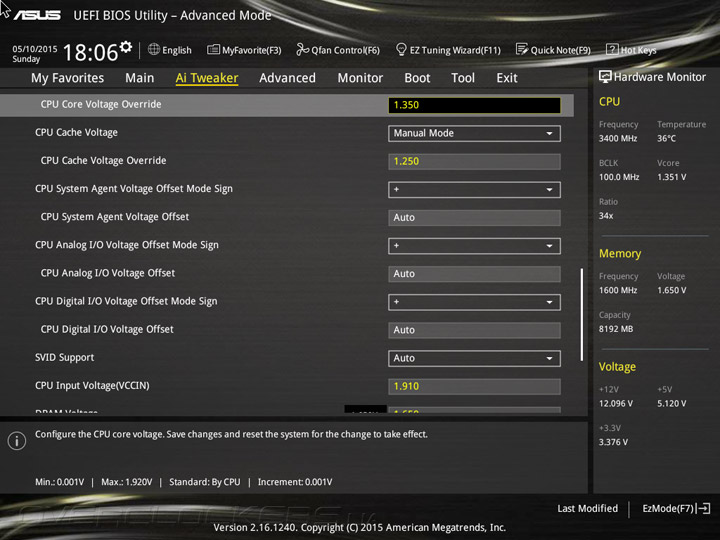Click the CPU Digital I/O Voltage Offset Auto field
Screen dimensions: 720x540
click(474, 330)
